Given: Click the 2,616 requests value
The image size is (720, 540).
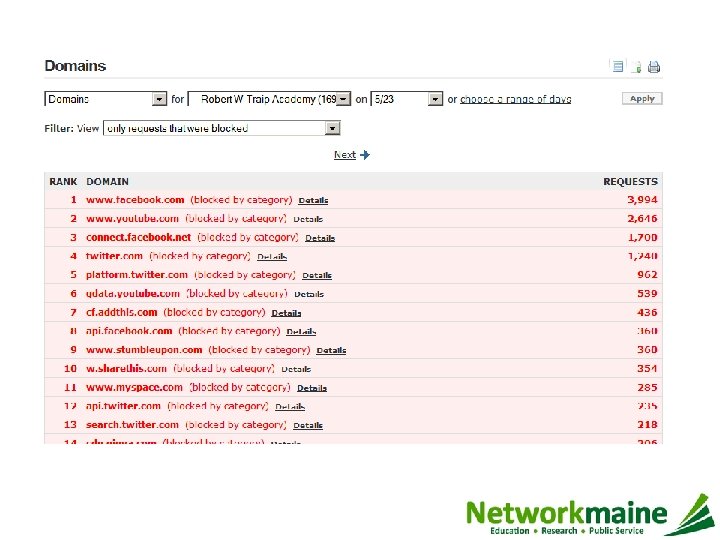Looking at the screenshot, I should pos(642,219).
